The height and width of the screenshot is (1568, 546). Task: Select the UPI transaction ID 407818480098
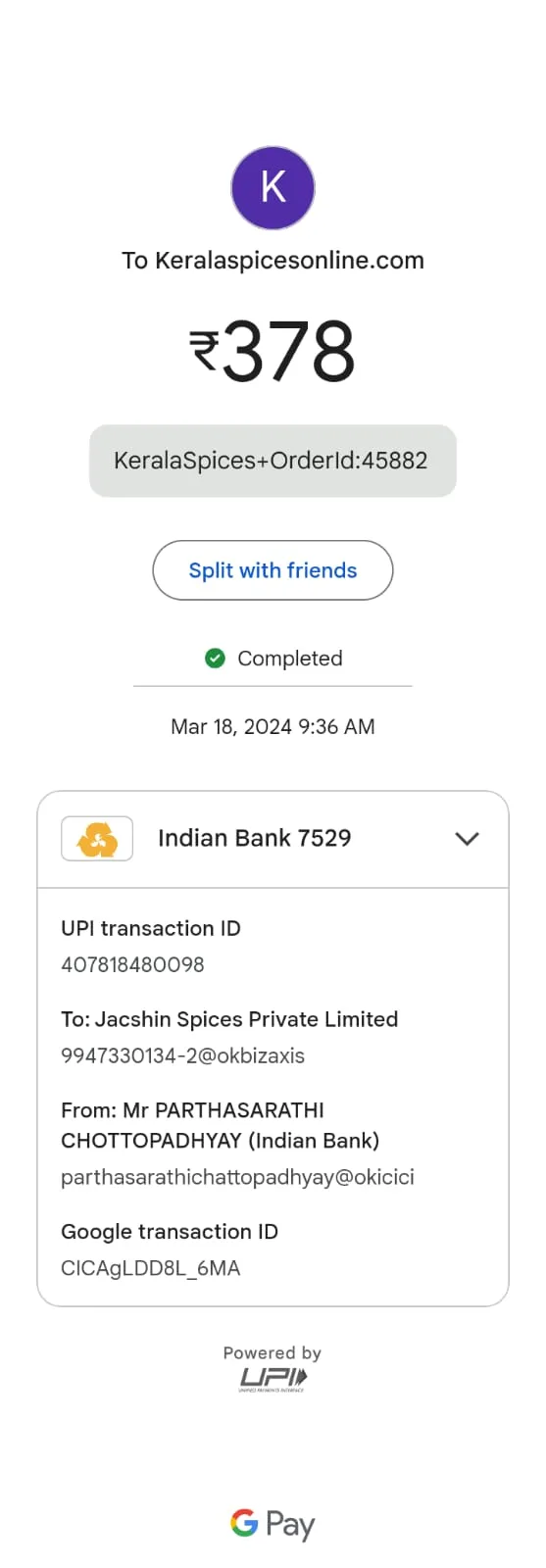132,964
